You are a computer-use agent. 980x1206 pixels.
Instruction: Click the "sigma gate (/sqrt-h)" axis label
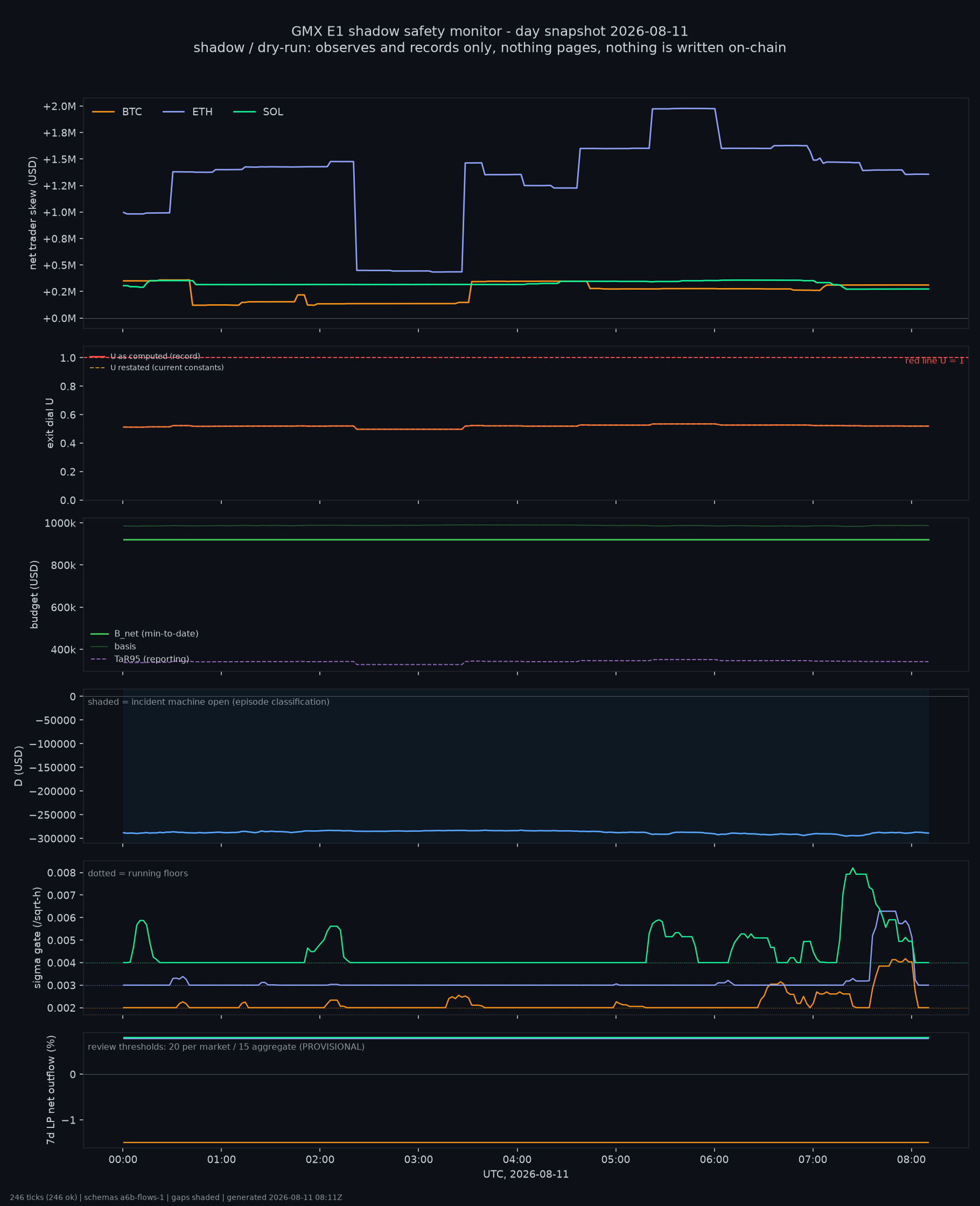pos(37,938)
